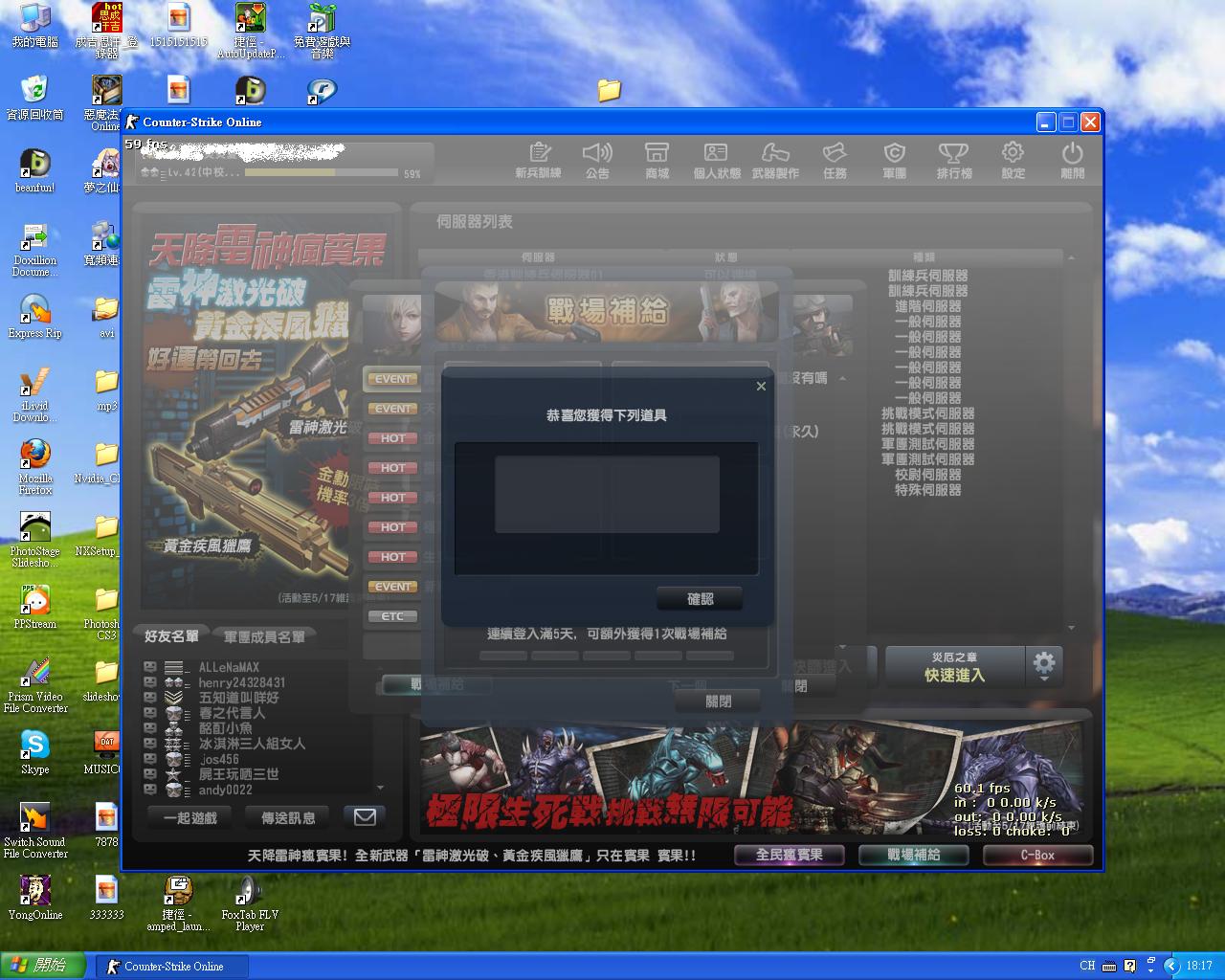Select friend andy0022 in the list
The height and width of the screenshot is (980, 1225).
pos(225,790)
